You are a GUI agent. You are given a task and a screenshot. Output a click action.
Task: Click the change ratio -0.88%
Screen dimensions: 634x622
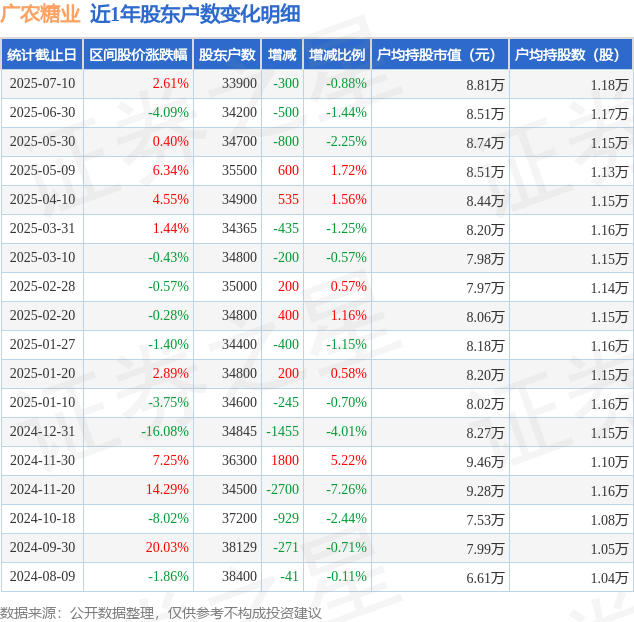pos(347,83)
